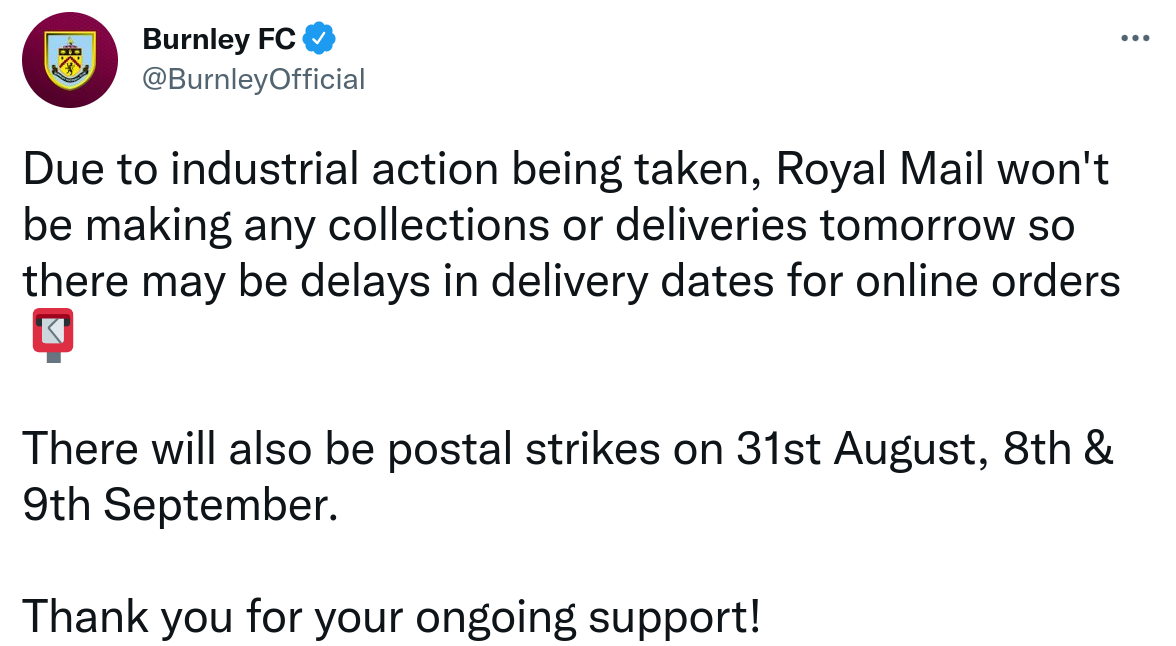Open the three-dot more options menu
This screenshot has width=1176, height=646.
[1135, 39]
